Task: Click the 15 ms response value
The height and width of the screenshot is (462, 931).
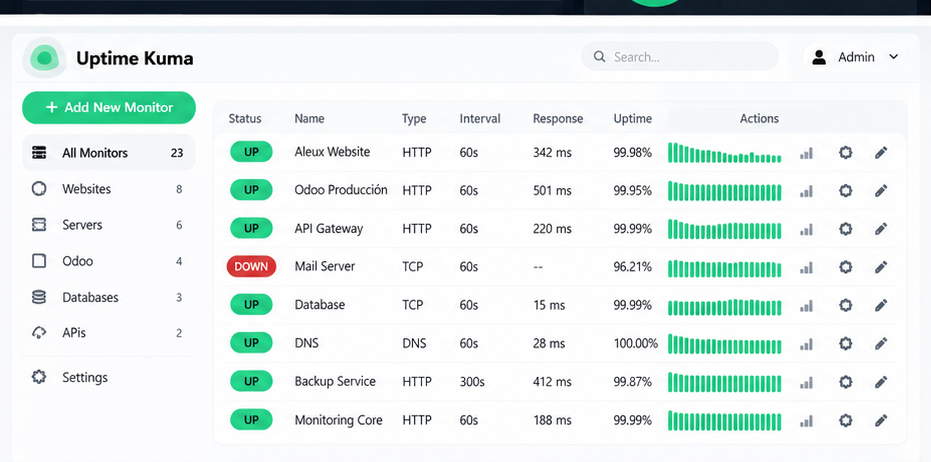Action: (x=549, y=305)
